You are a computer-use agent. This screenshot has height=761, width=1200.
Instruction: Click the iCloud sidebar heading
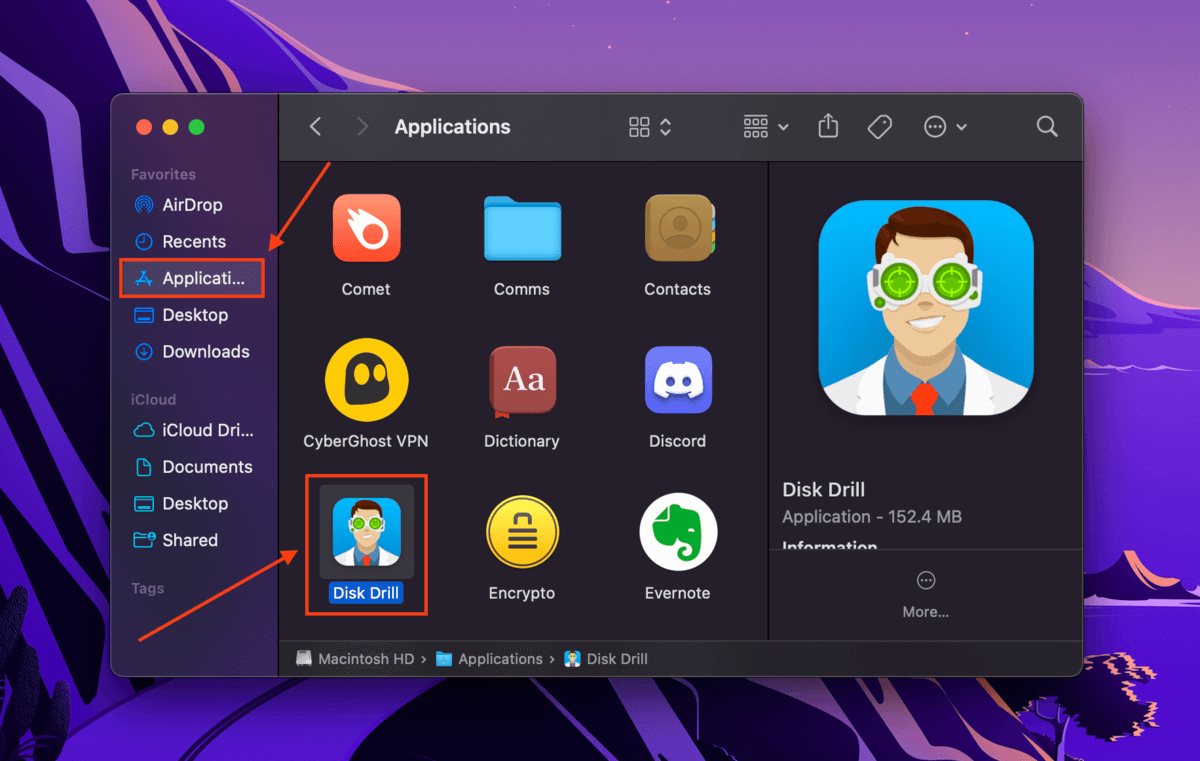pyautogui.click(x=153, y=399)
